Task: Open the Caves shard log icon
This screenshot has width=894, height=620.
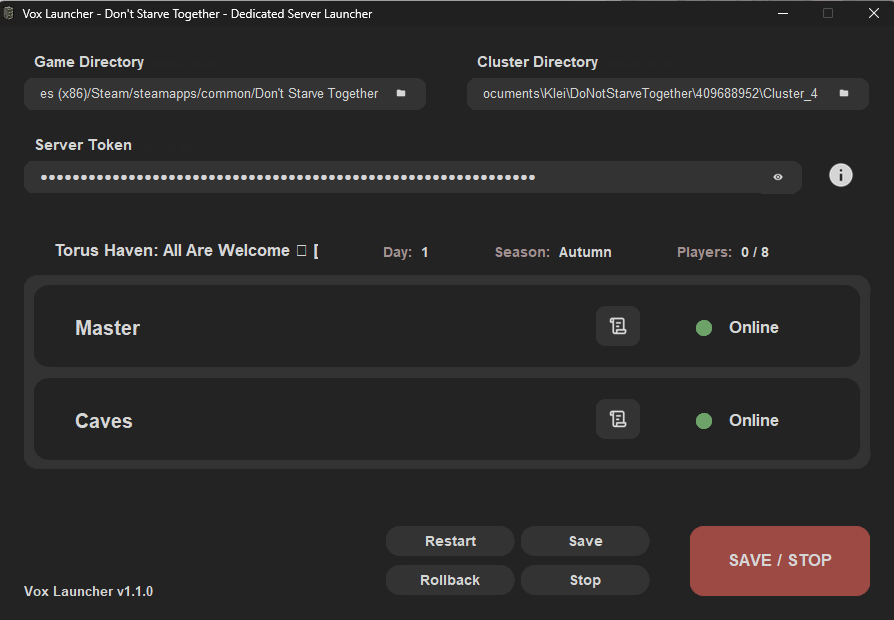Action: click(x=618, y=420)
